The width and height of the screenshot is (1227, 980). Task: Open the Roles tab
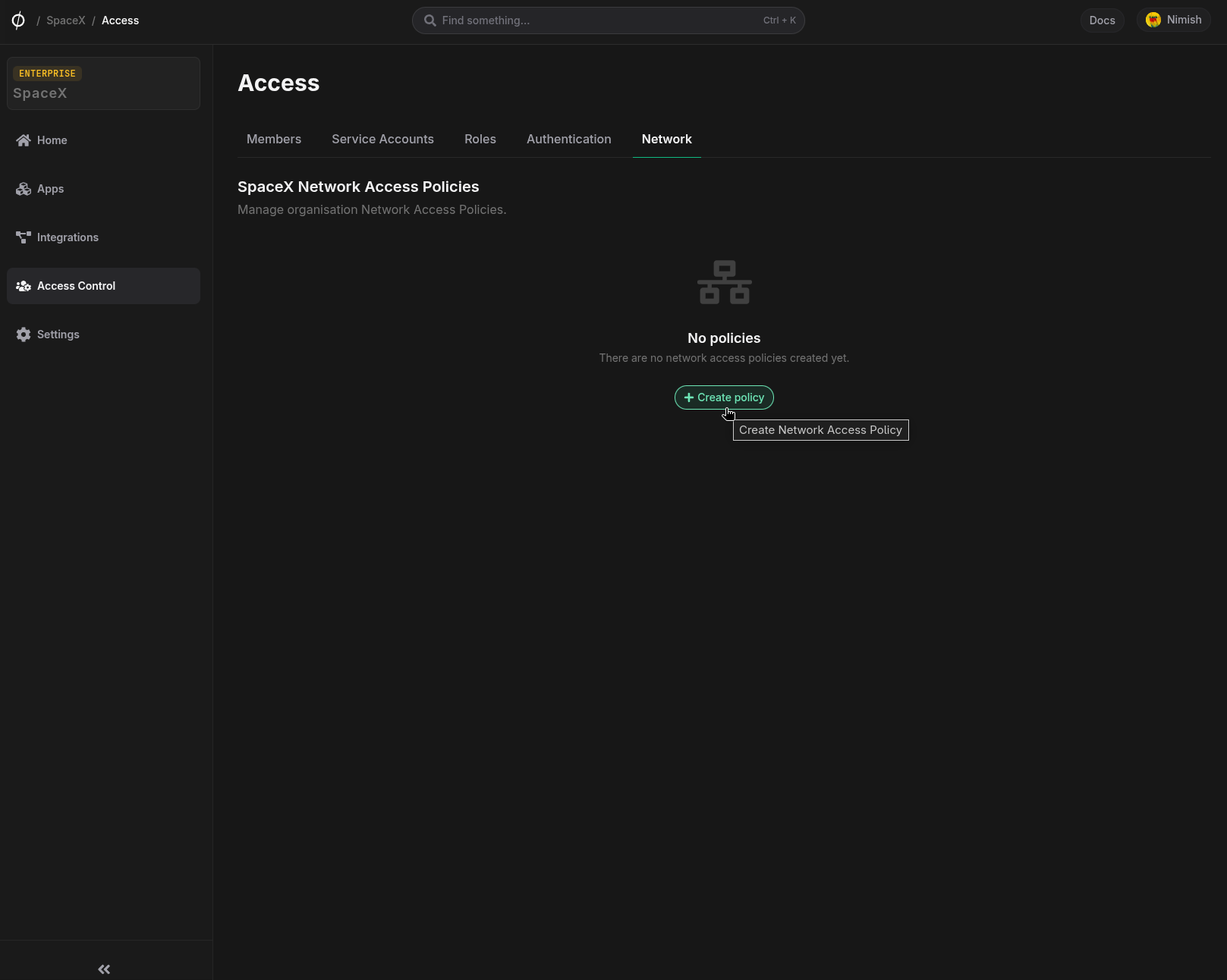tap(480, 140)
